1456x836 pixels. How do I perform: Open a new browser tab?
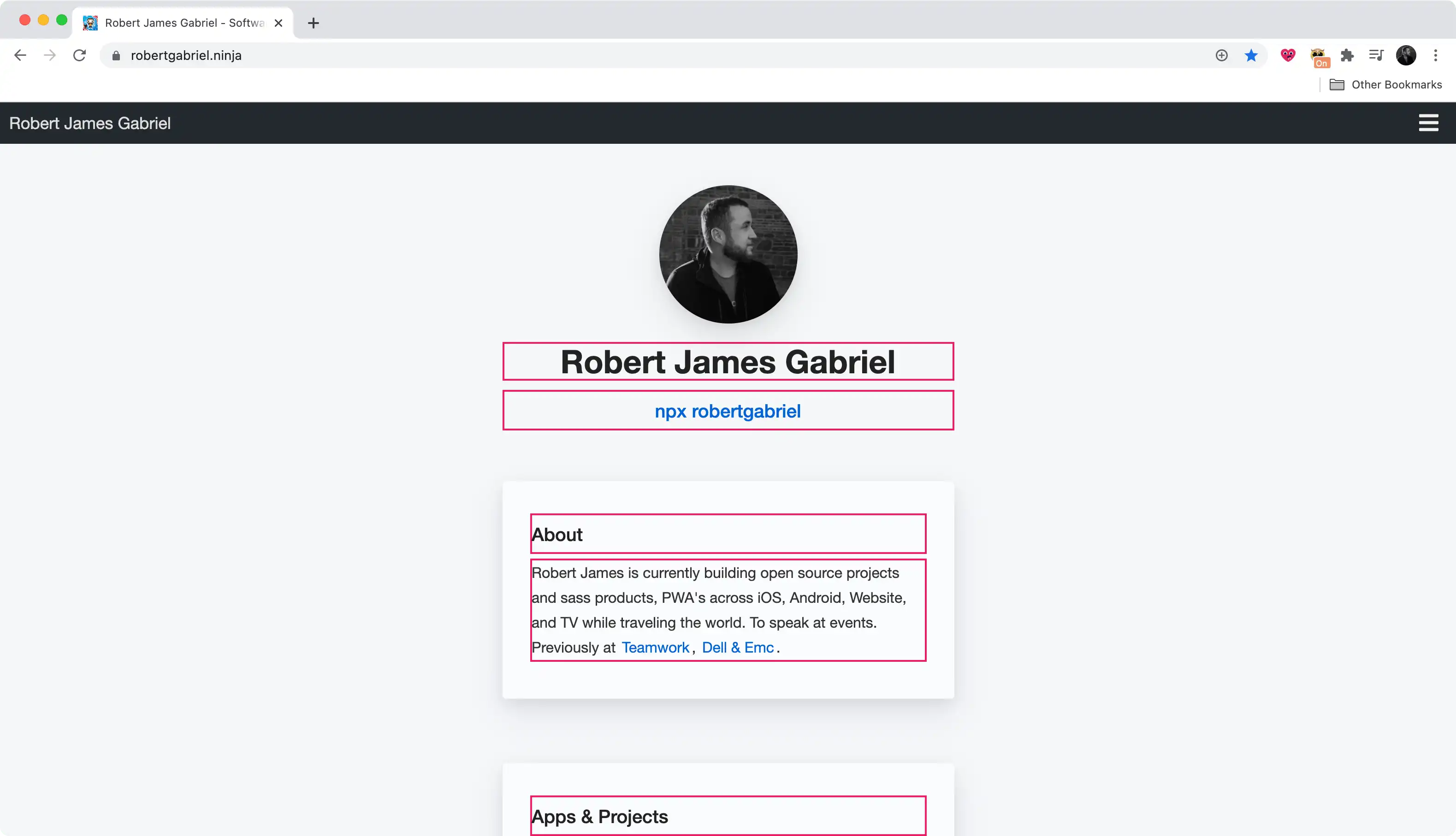click(x=313, y=23)
